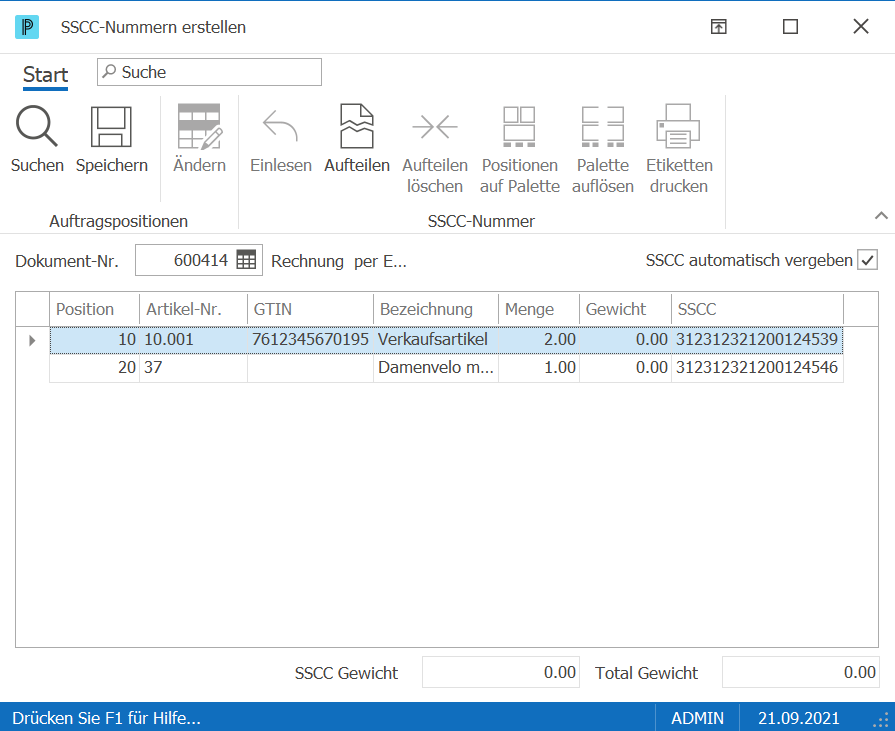The height and width of the screenshot is (731, 895).
Task: Click date 21.09.2021 in status bar
Action: coord(799,718)
